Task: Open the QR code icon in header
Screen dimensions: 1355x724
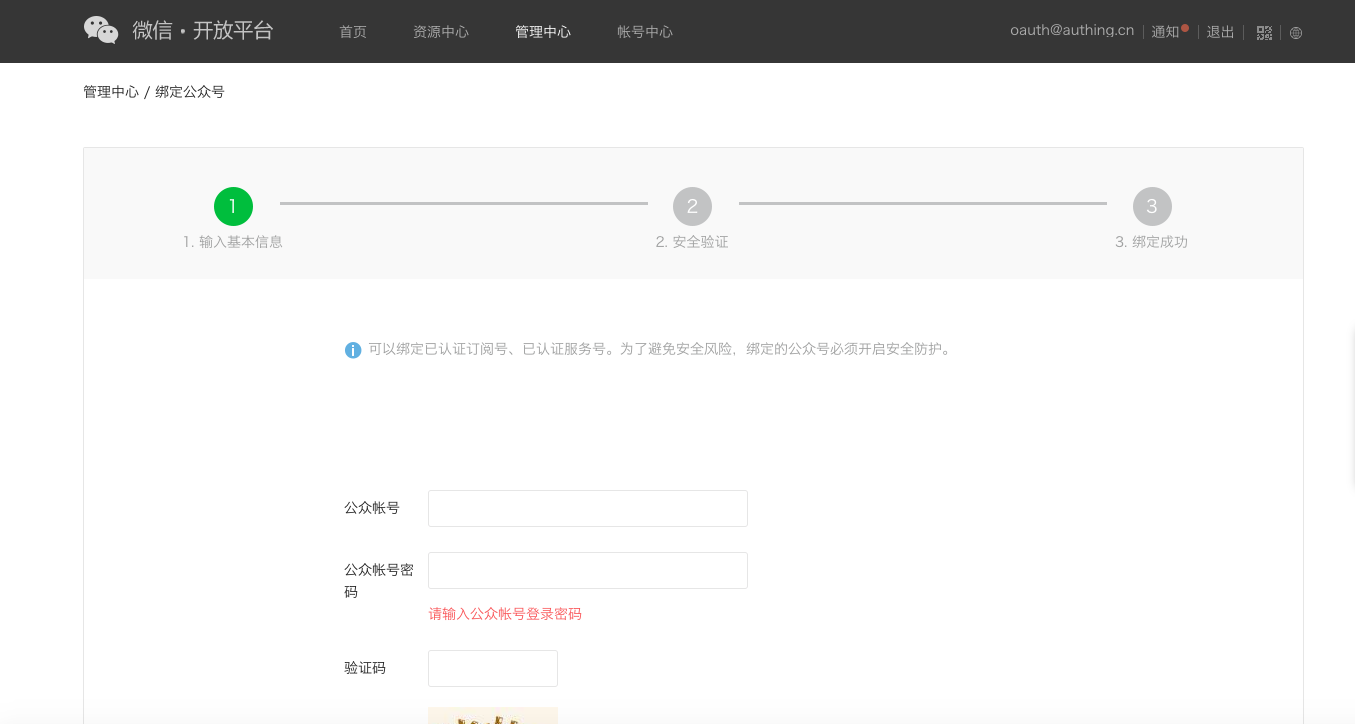Action: [1264, 32]
